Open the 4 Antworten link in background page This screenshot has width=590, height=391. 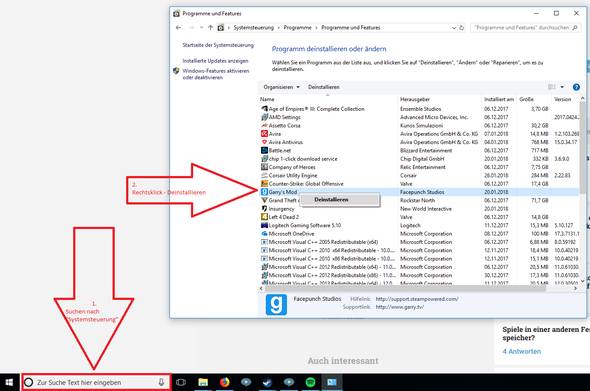[x=522, y=351]
